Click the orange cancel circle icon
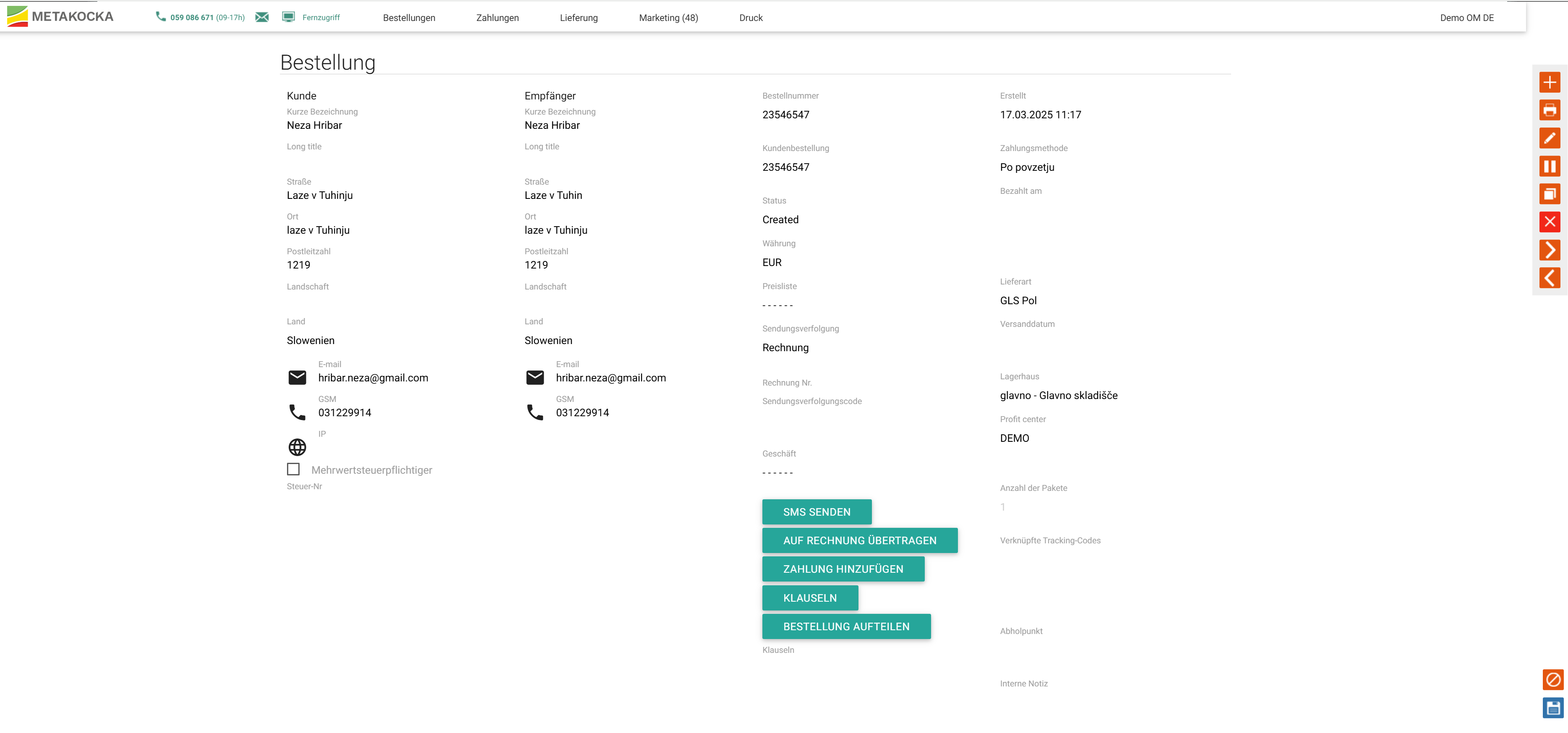This screenshot has width=1568, height=733. pos(1553,679)
